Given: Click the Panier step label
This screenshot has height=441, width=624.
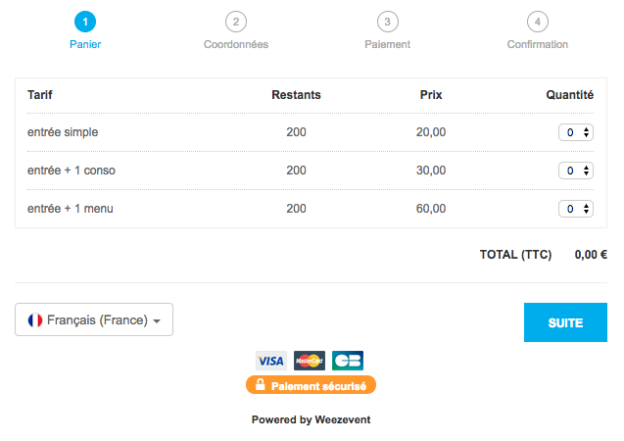Looking at the screenshot, I should click(85, 45).
